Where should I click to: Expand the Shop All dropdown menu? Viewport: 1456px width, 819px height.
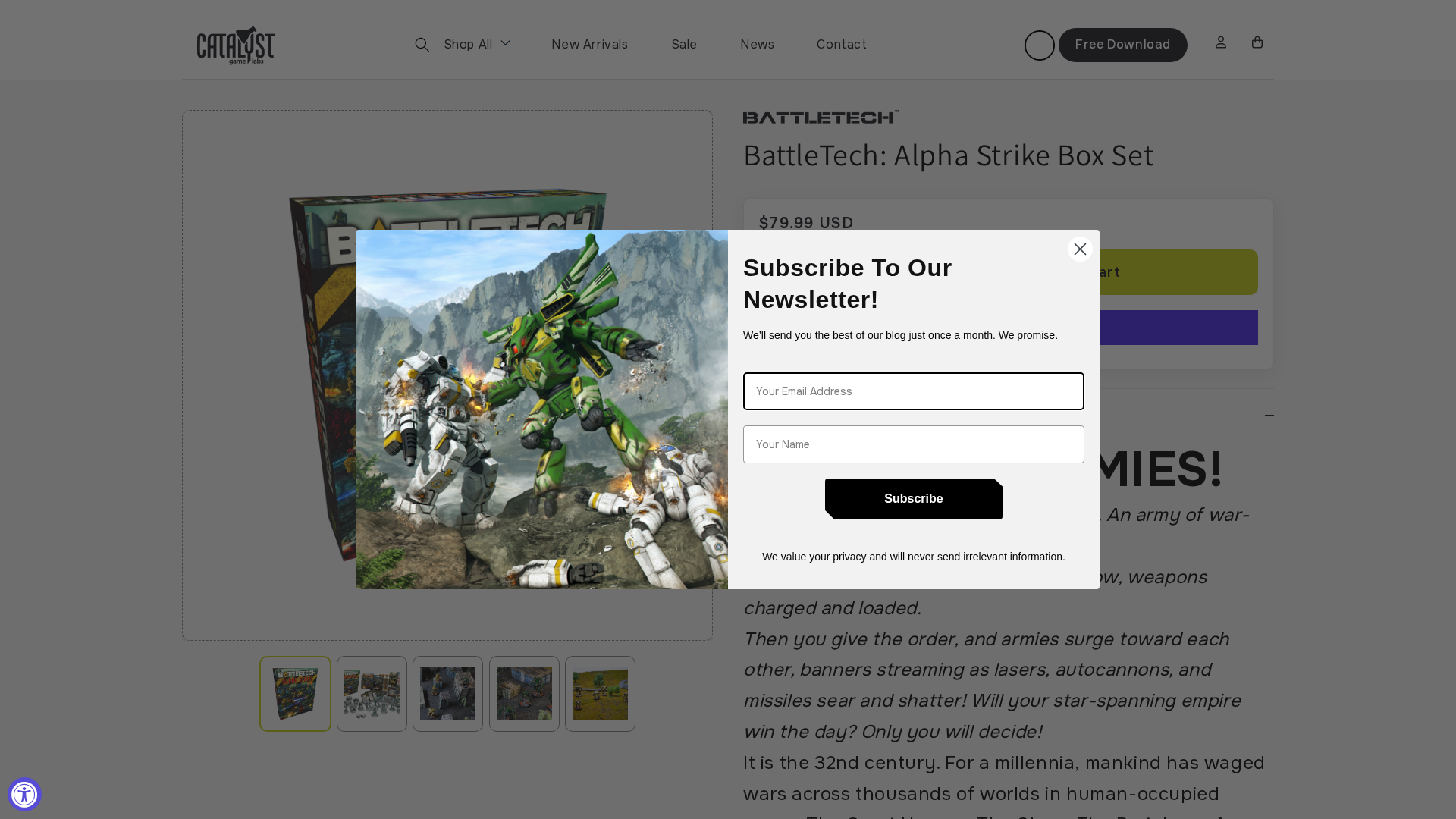476,44
